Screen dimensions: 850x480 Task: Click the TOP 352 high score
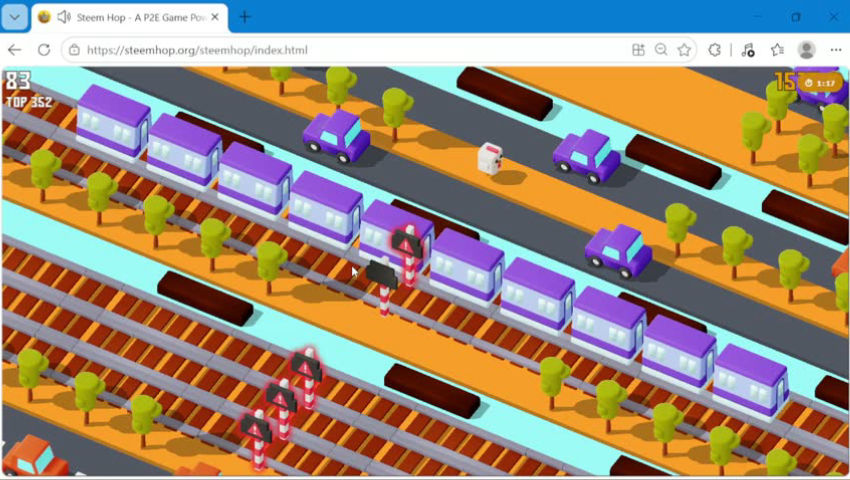[x=29, y=102]
